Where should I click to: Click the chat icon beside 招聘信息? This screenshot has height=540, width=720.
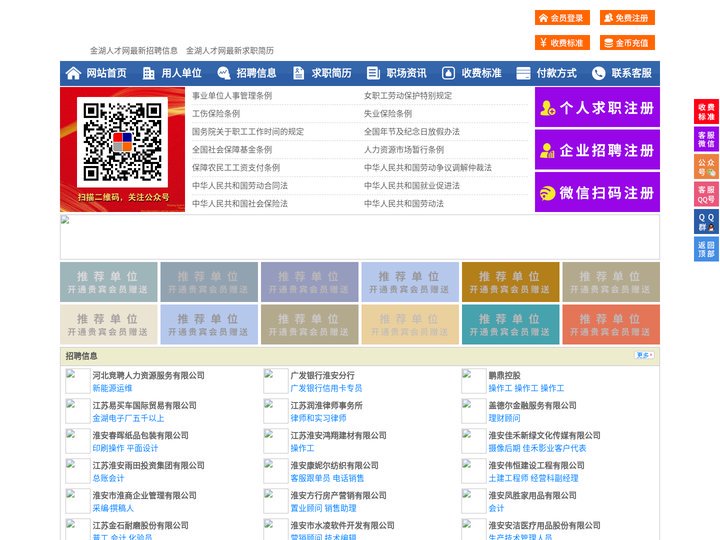224,73
